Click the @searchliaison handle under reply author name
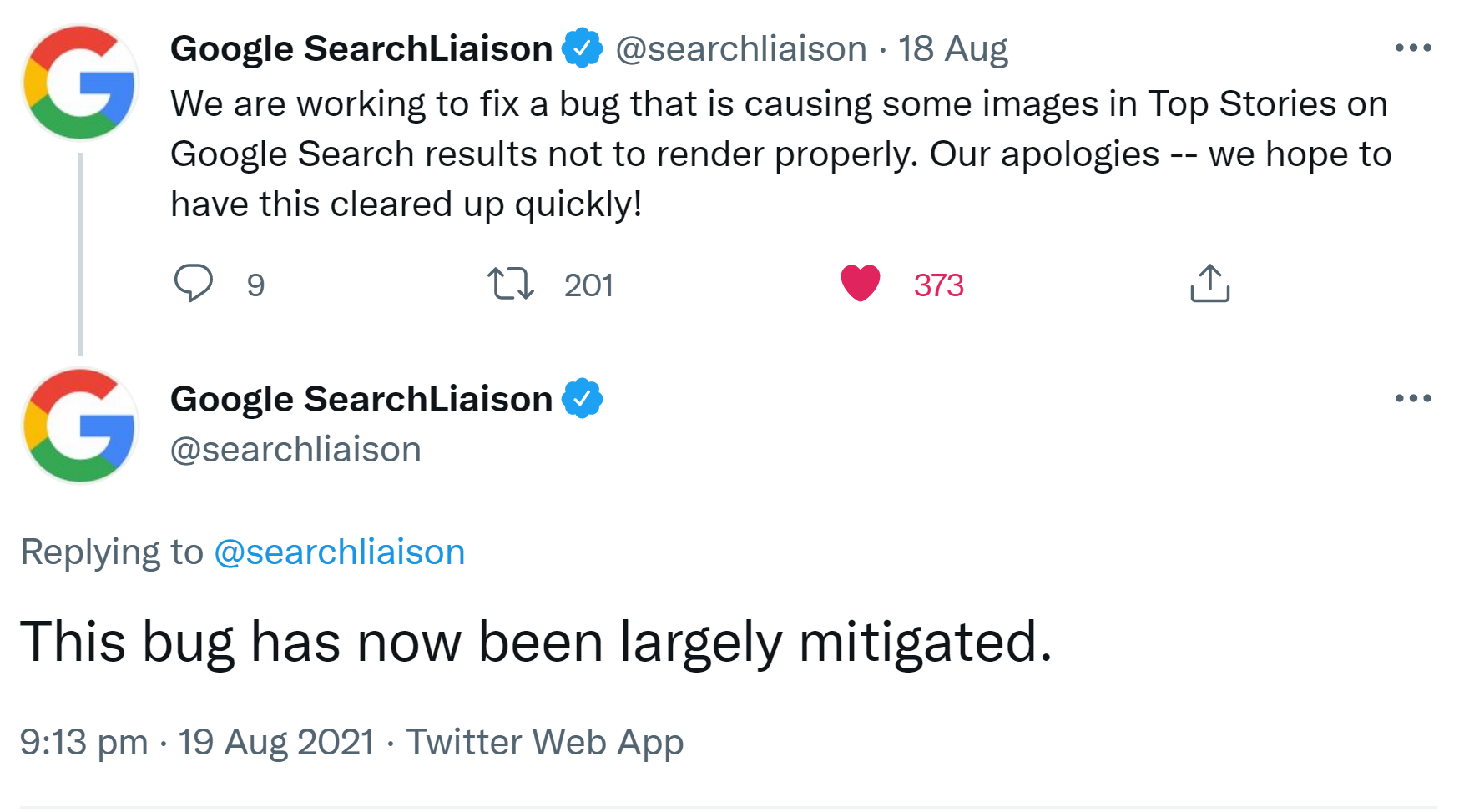The image size is (1459, 812). coord(295,450)
